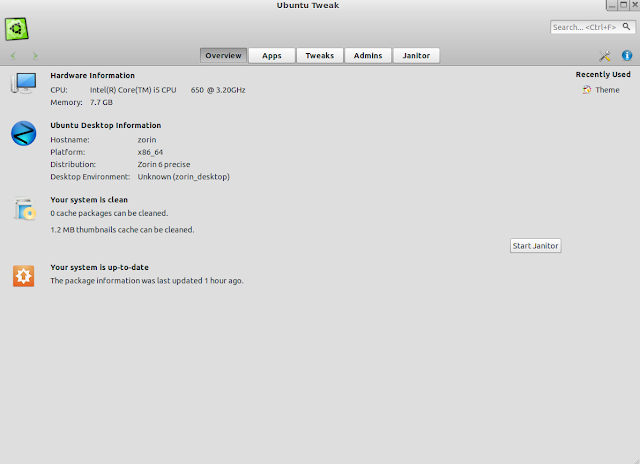The width and height of the screenshot is (640, 464).
Task: Open the Janitor tab
Action: pos(416,56)
